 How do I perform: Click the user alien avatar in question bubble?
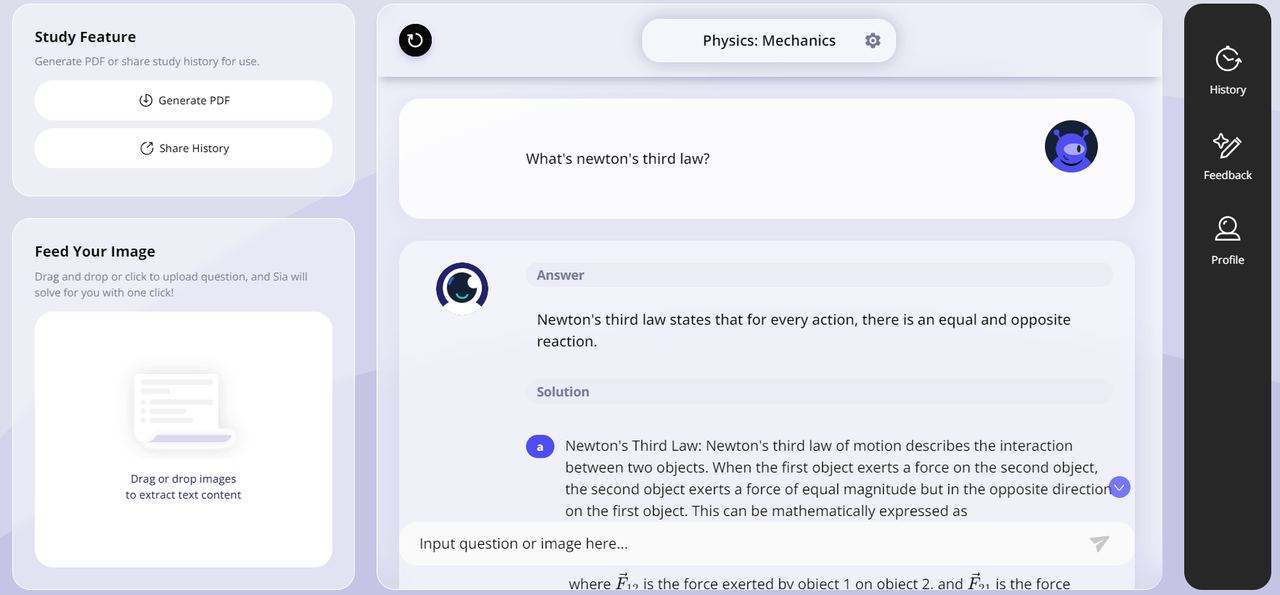(x=1071, y=146)
